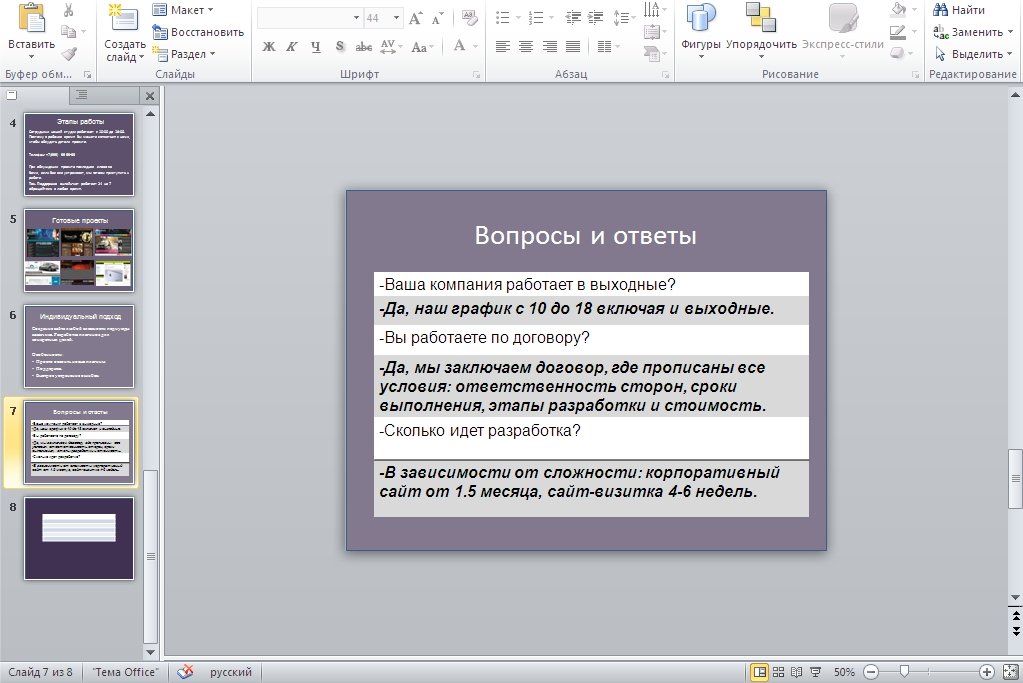1023x683 pixels.
Task: Click the Find (Найти) button
Action: coord(959,10)
